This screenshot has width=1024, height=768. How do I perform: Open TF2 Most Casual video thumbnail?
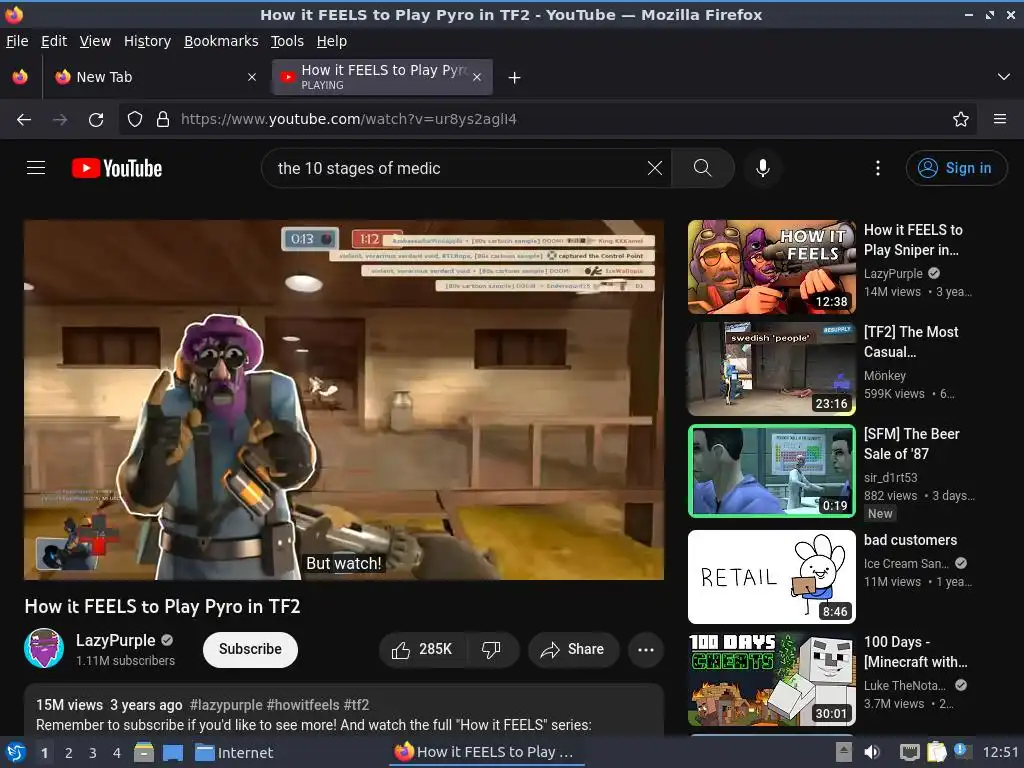coord(771,368)
